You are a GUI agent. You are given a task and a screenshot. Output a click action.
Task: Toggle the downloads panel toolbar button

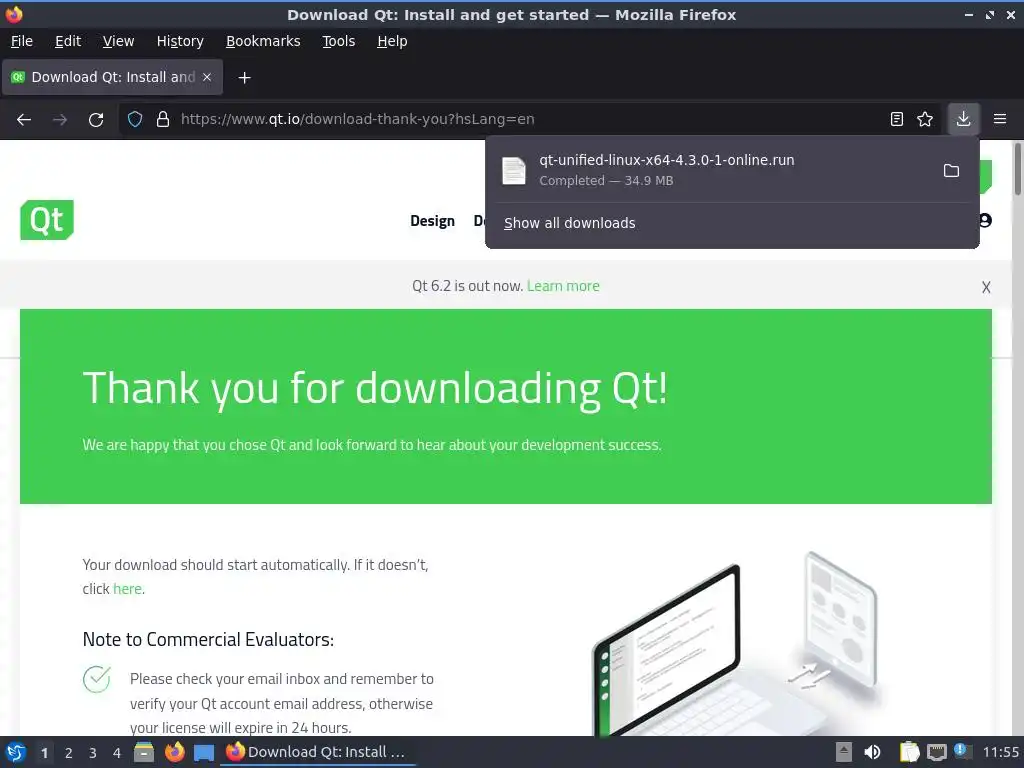(963, 119)
